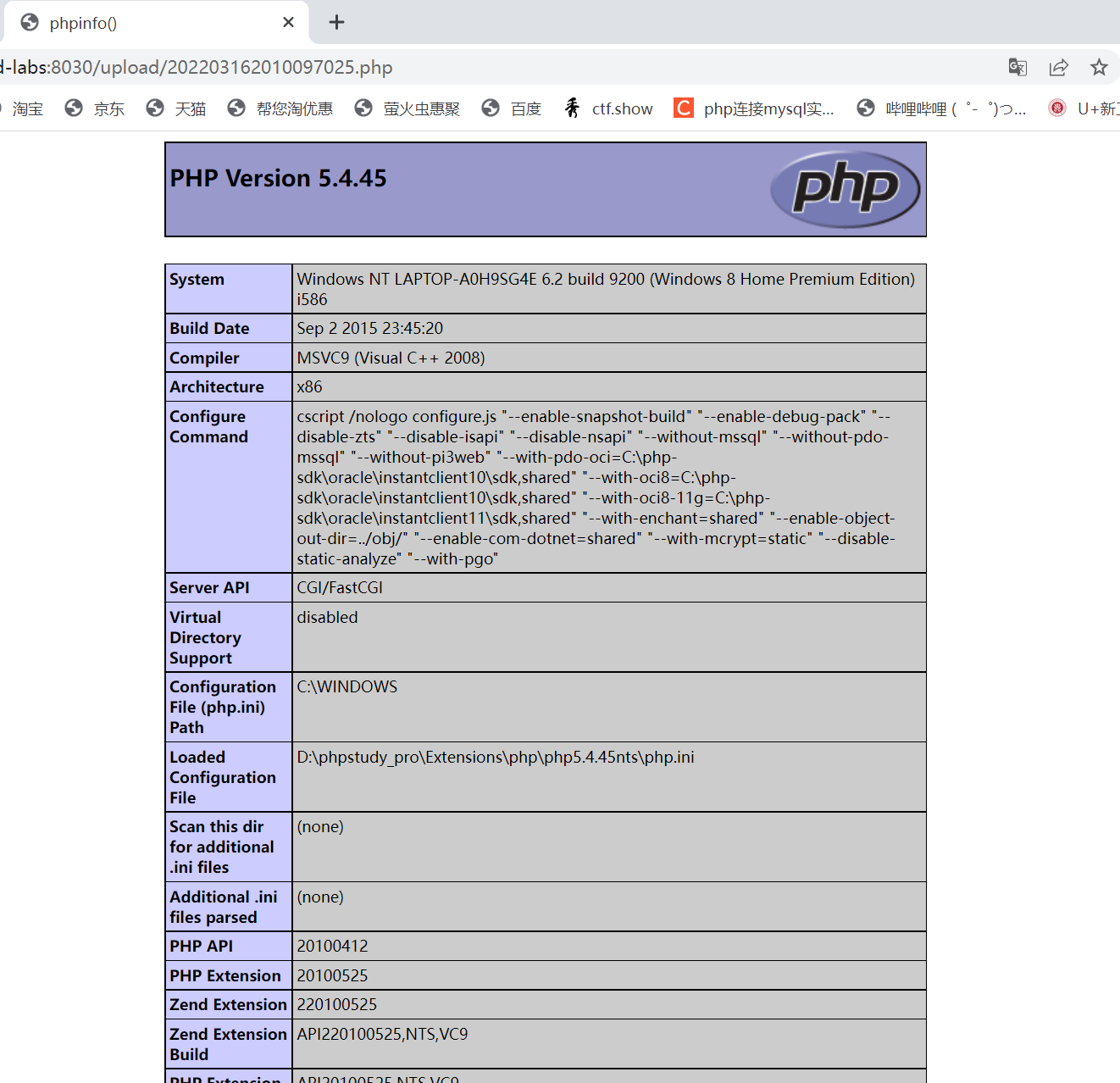Click the MSVC9 (Visual C++ 2008) value
The image size is (1120, 1083).
[391, 358]
